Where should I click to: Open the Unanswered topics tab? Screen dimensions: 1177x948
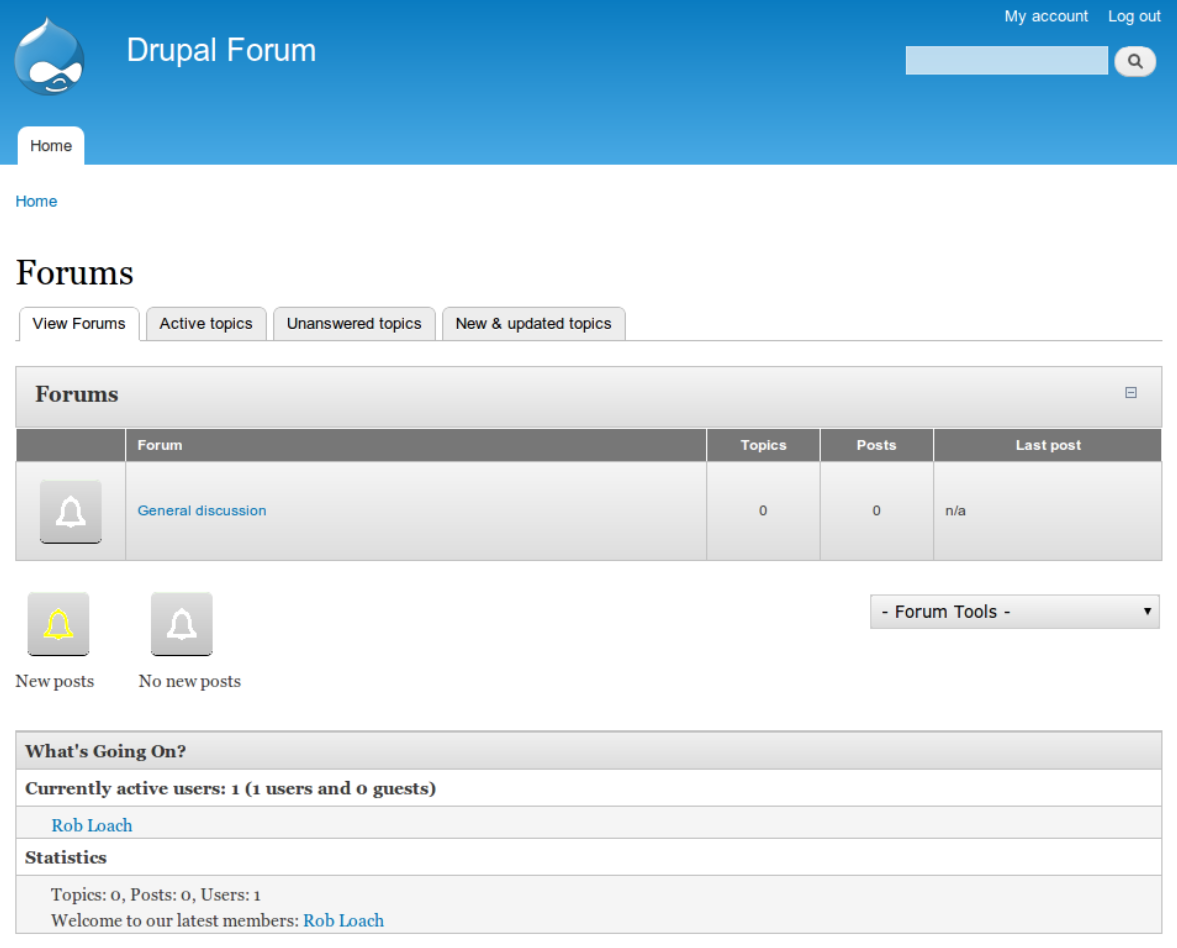pos(354,323)
